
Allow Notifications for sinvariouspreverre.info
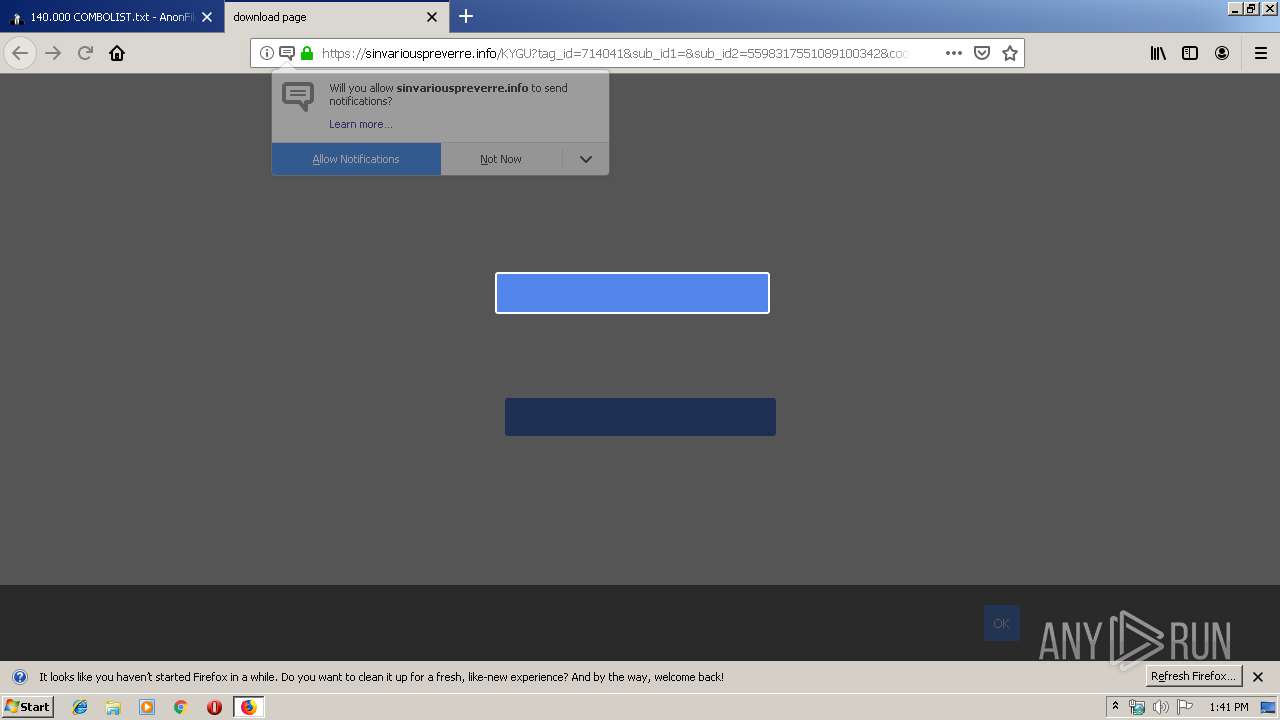tap(356, 159)
